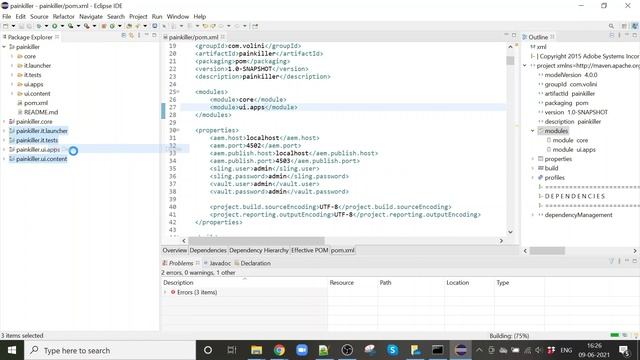Select README.md in Package Explorer
This screenshot has width=640, height=360.
tap(37, 112)
